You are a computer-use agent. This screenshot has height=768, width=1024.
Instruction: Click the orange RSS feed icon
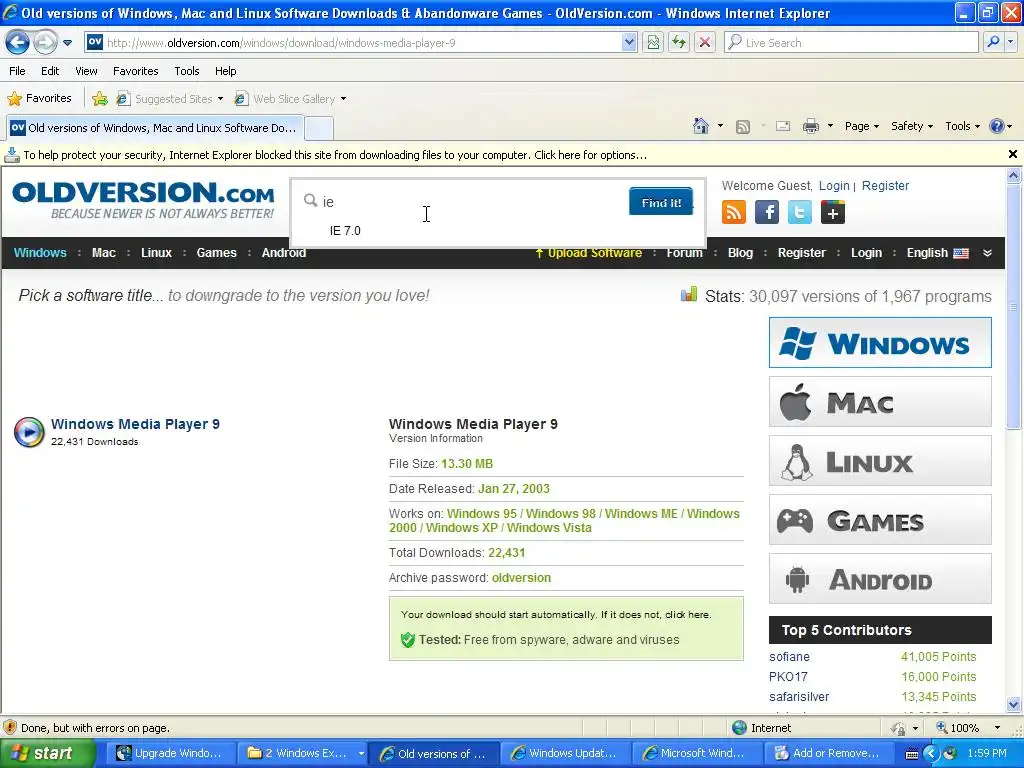point(734,212)
